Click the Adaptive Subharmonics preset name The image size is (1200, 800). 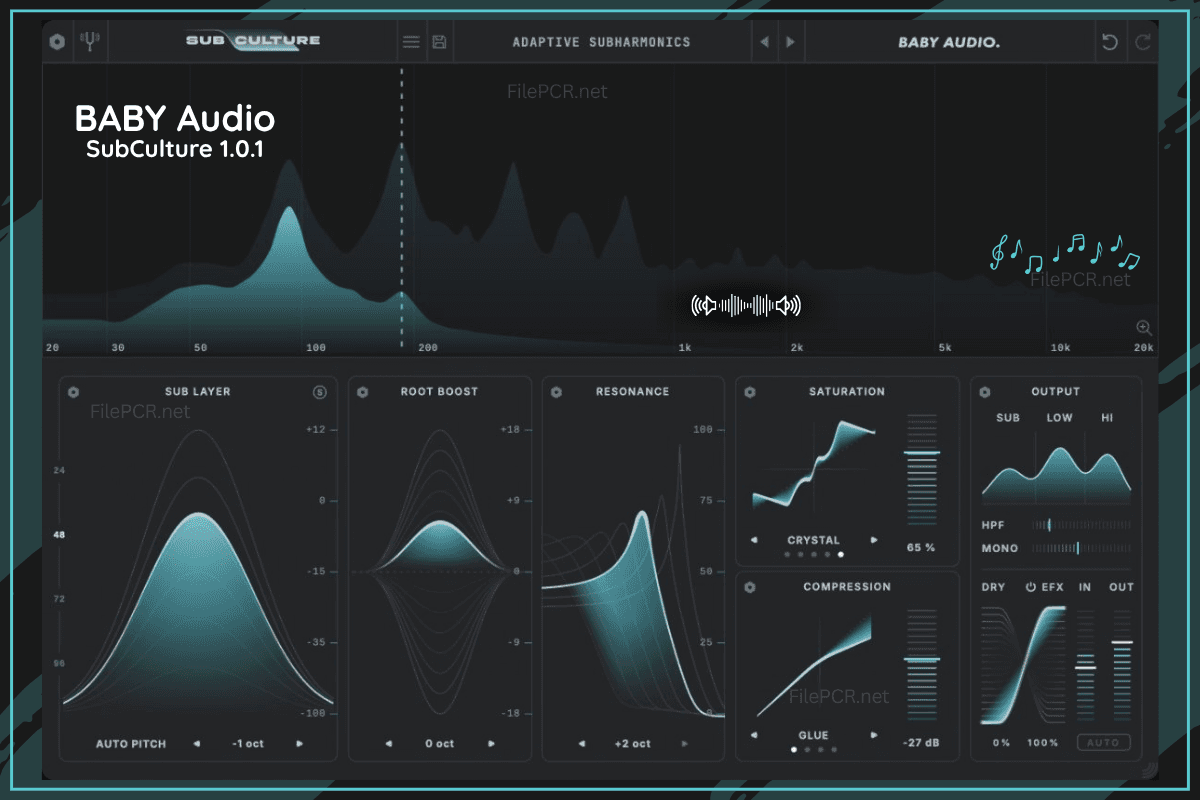(601, 42)
